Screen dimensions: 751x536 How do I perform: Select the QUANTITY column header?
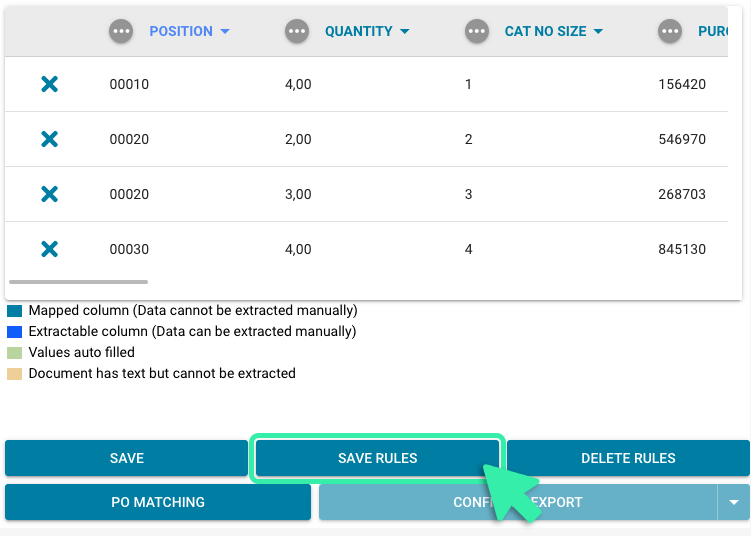359,32
